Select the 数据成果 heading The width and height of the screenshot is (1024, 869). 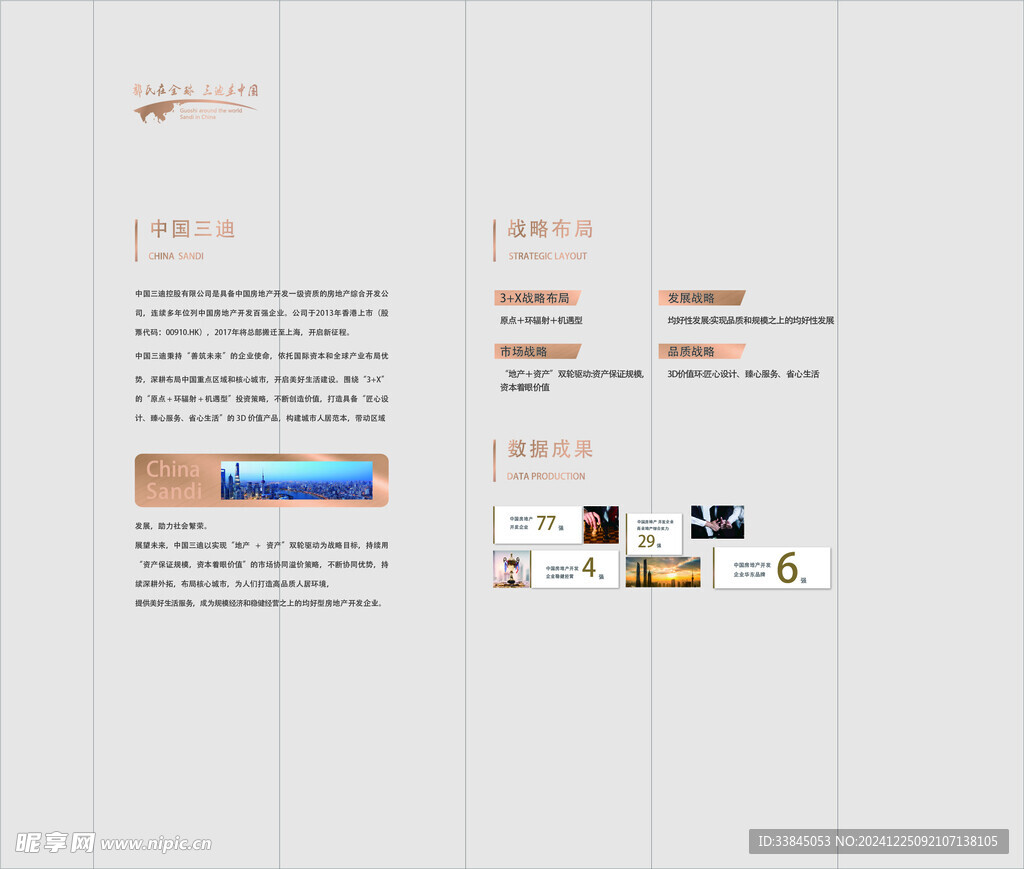551,449
